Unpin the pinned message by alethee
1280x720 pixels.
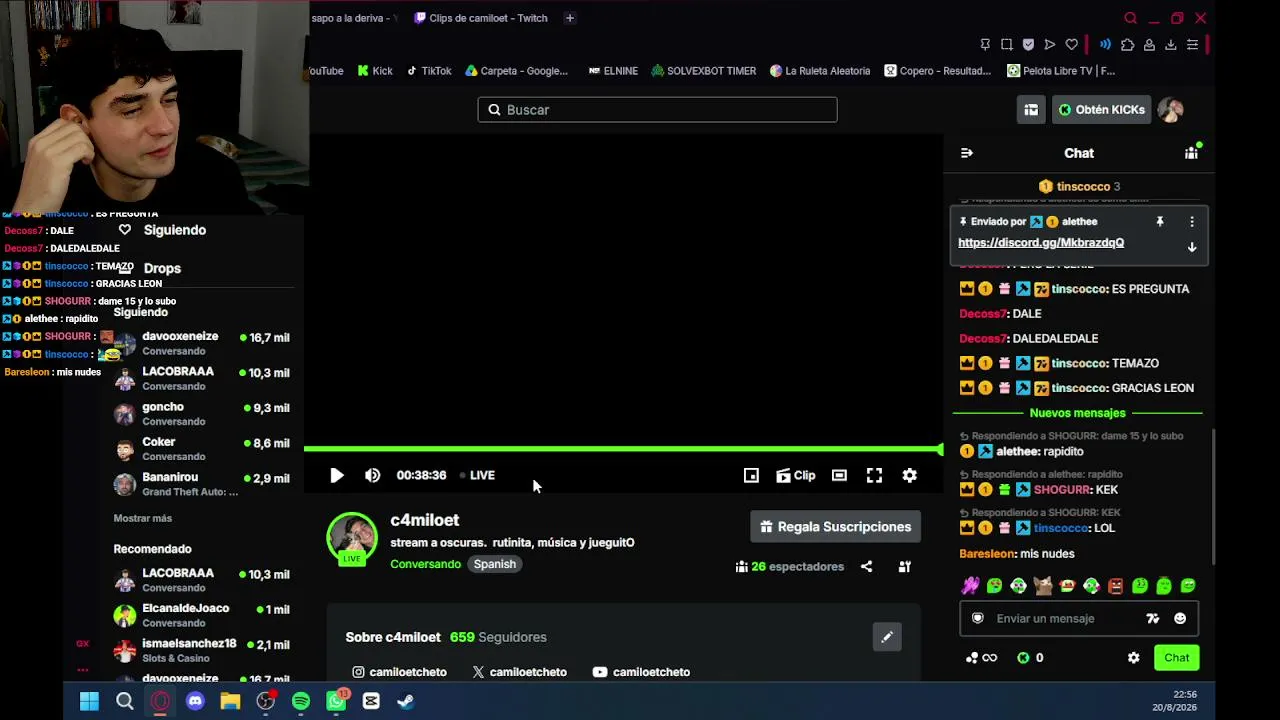click(x=1160, y=222)
